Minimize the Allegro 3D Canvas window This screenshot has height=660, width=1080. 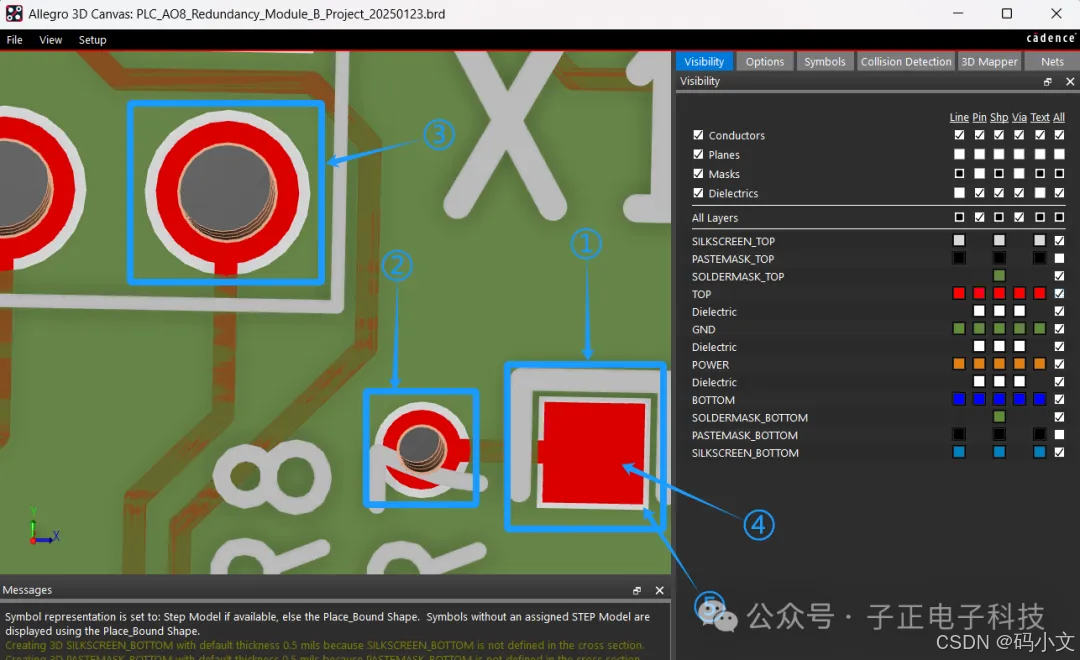pos(957,13)
